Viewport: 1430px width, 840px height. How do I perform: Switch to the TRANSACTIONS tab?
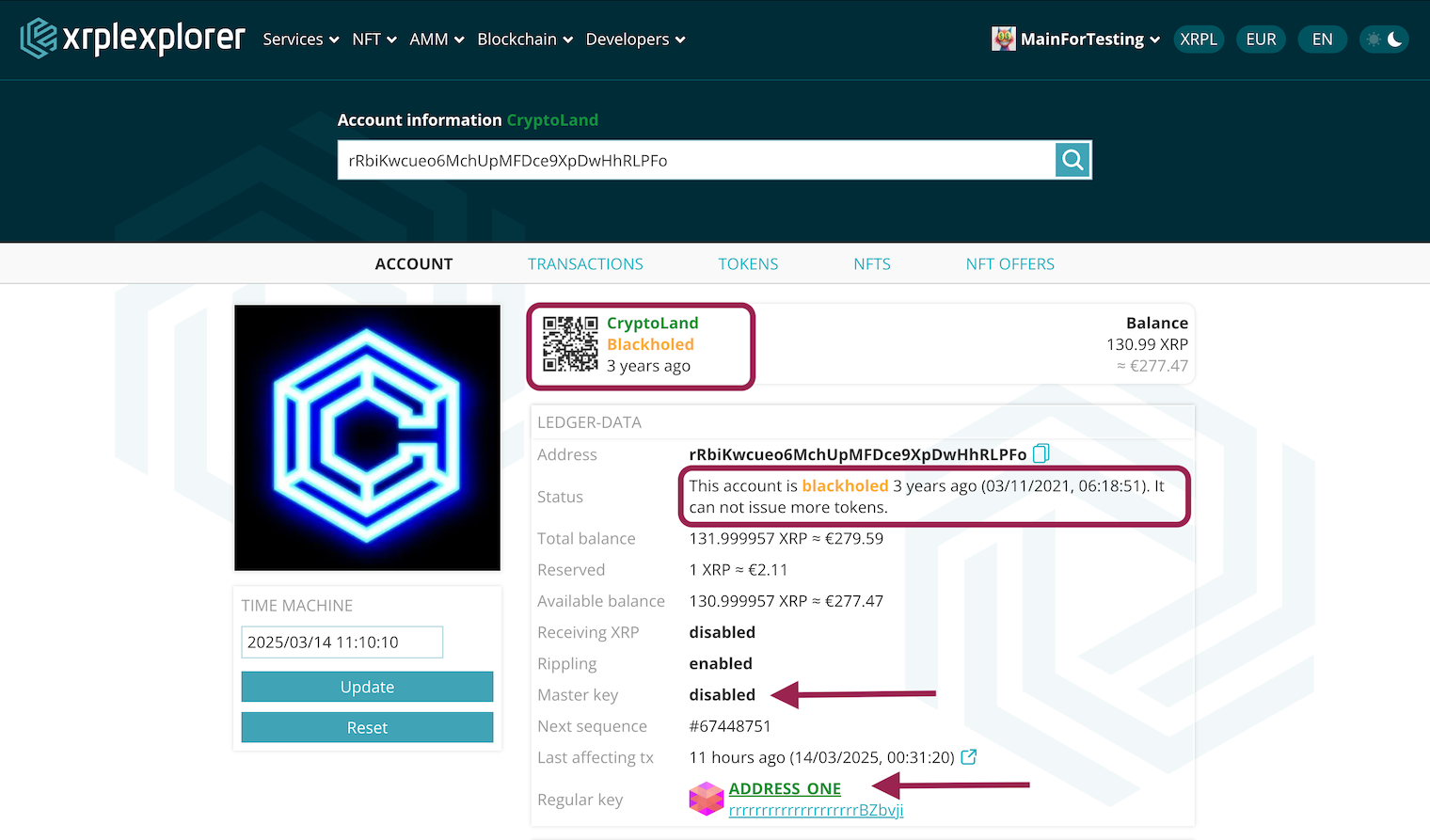(585, 263)
